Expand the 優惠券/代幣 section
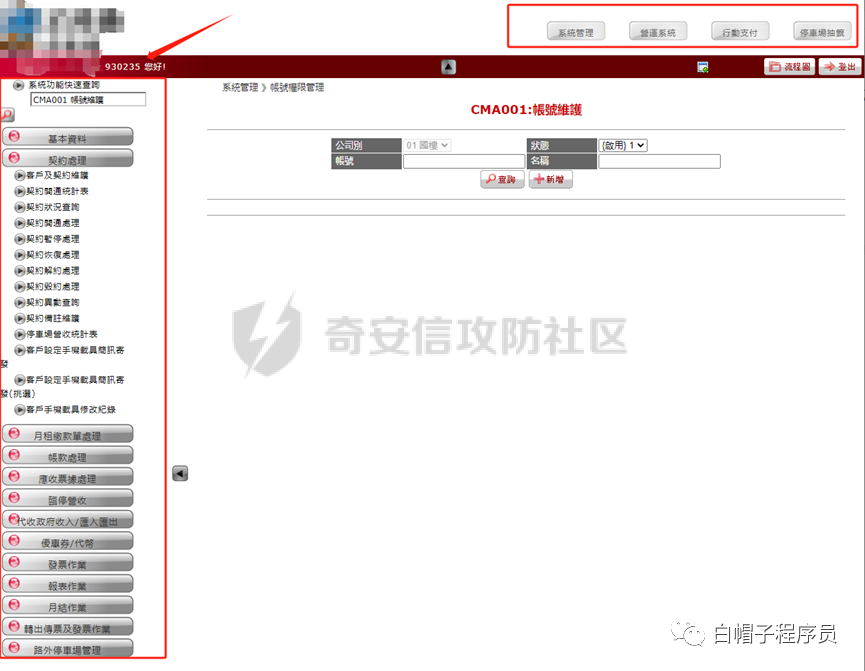This screenshot has height=671, width=865. pyautogui.click(x=67, y=541)
